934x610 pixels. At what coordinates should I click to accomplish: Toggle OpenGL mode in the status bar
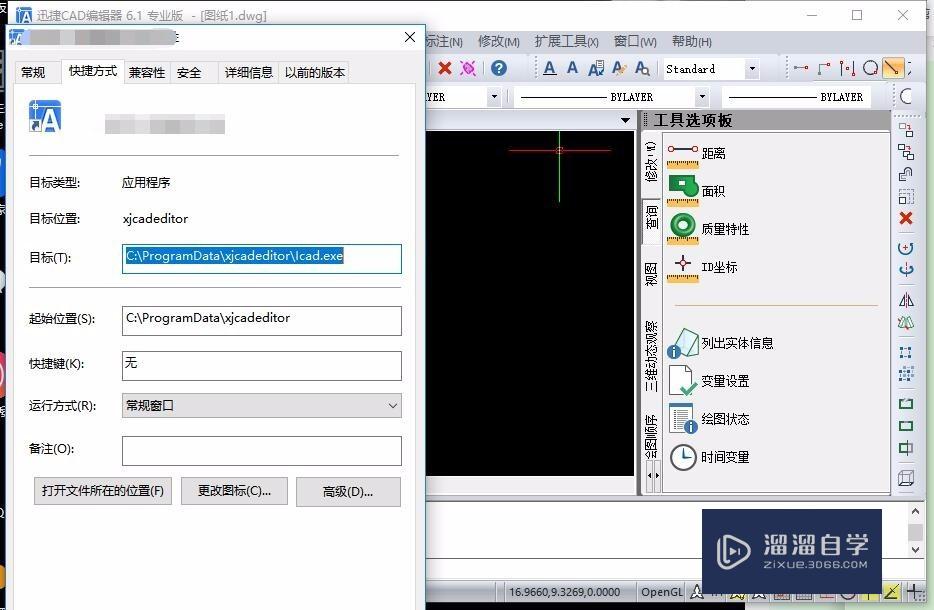pyautogui.click(x=665, y=591)
